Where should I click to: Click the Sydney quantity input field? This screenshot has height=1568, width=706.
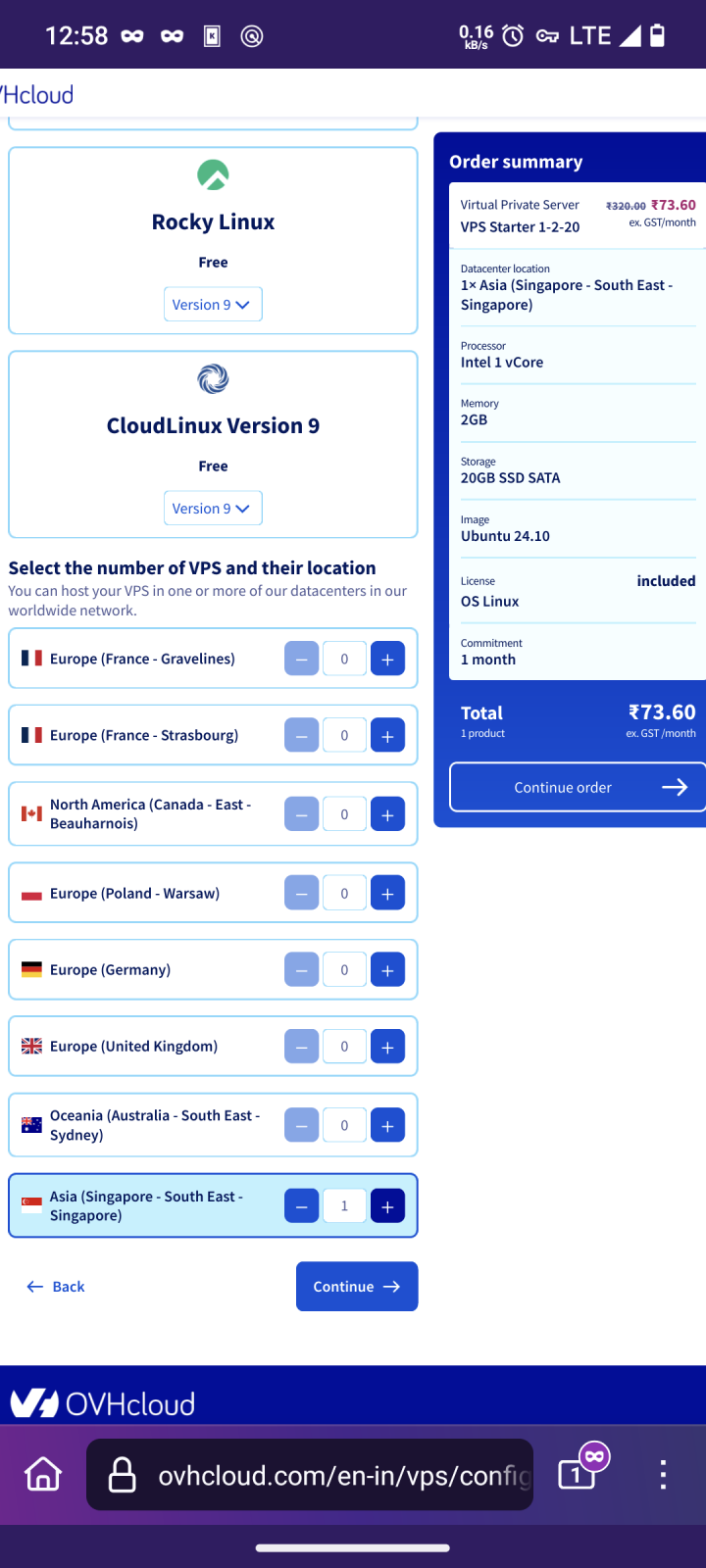pos(344,1126)
